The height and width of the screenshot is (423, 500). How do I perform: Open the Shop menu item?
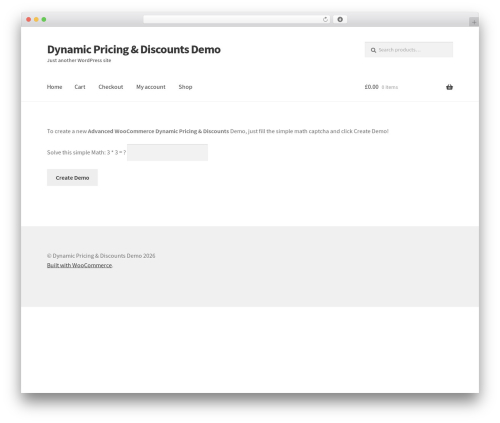pyautogui.click(x=185, y=87)
